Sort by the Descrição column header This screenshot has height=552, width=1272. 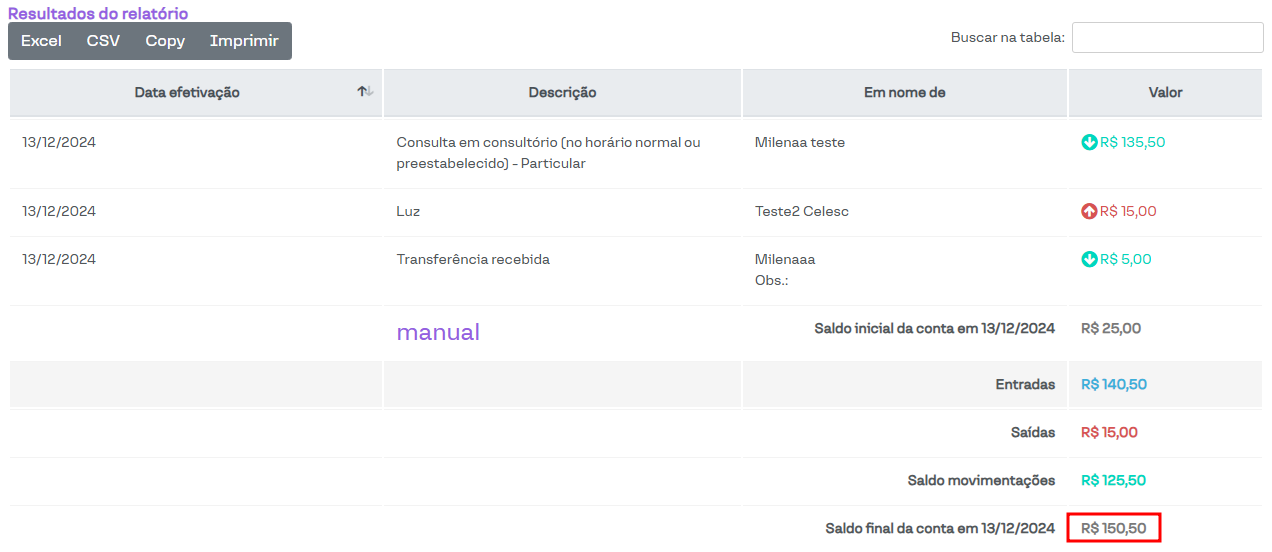[x=562, y=93]
